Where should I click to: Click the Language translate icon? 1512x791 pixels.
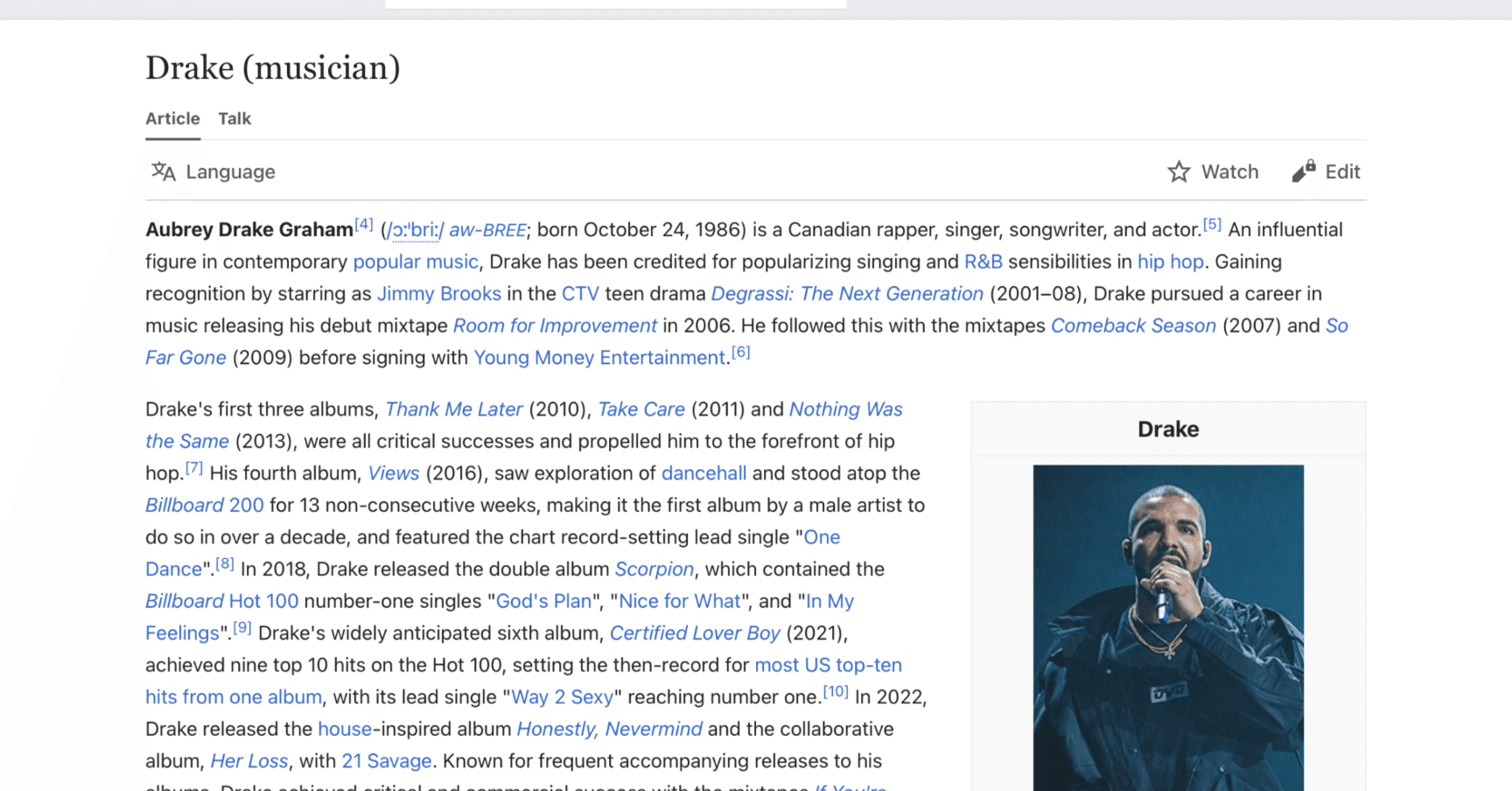click(164, 171)
